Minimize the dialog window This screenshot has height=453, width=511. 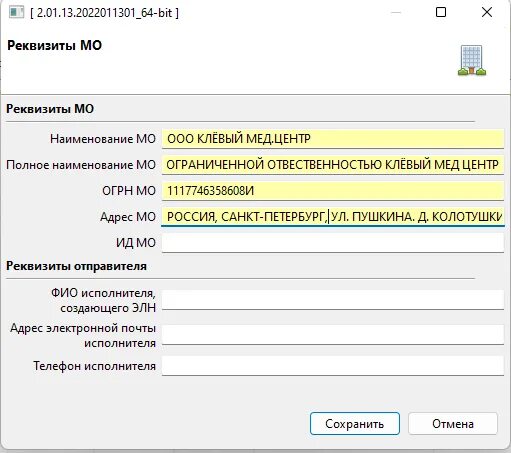pos(396,13)
